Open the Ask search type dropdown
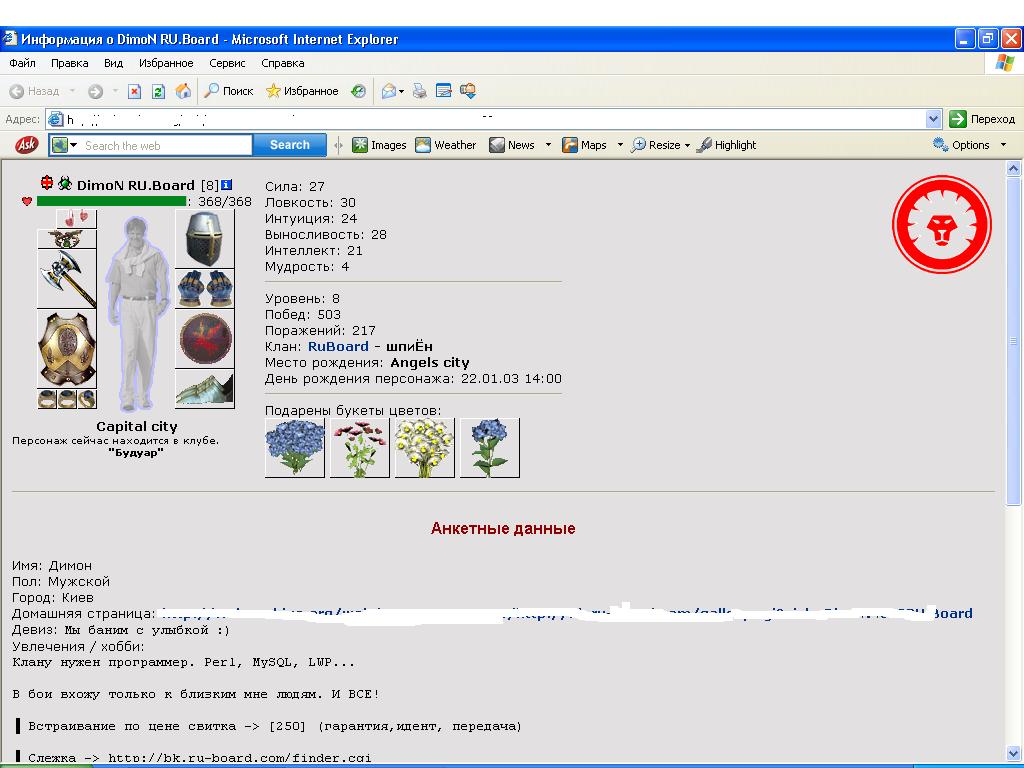The width and height of the screenshot is (1024, 768). point(65,145)
